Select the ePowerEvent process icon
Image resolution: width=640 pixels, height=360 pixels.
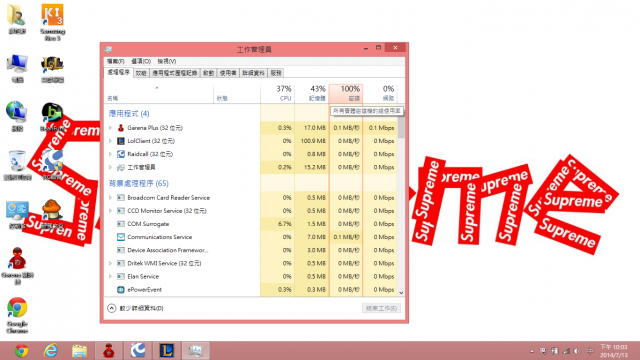[x=121, y=289]
